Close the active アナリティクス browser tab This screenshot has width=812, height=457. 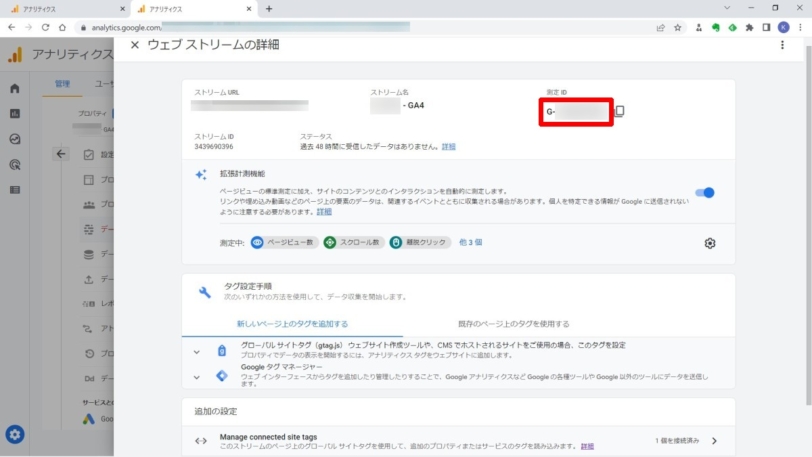tap(249, 9)
